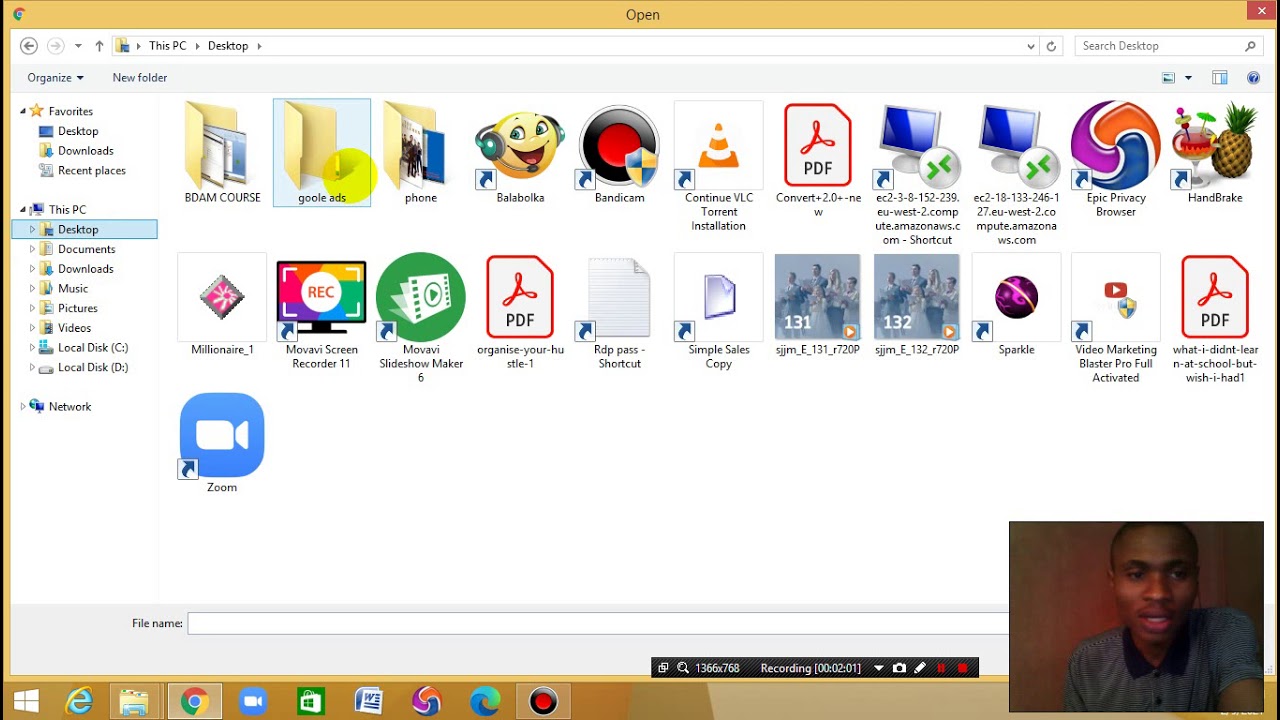This screenshot has width=1280, height=720.
Task: Select the Millionaire_1 file
Action: [x=222, y=305]
